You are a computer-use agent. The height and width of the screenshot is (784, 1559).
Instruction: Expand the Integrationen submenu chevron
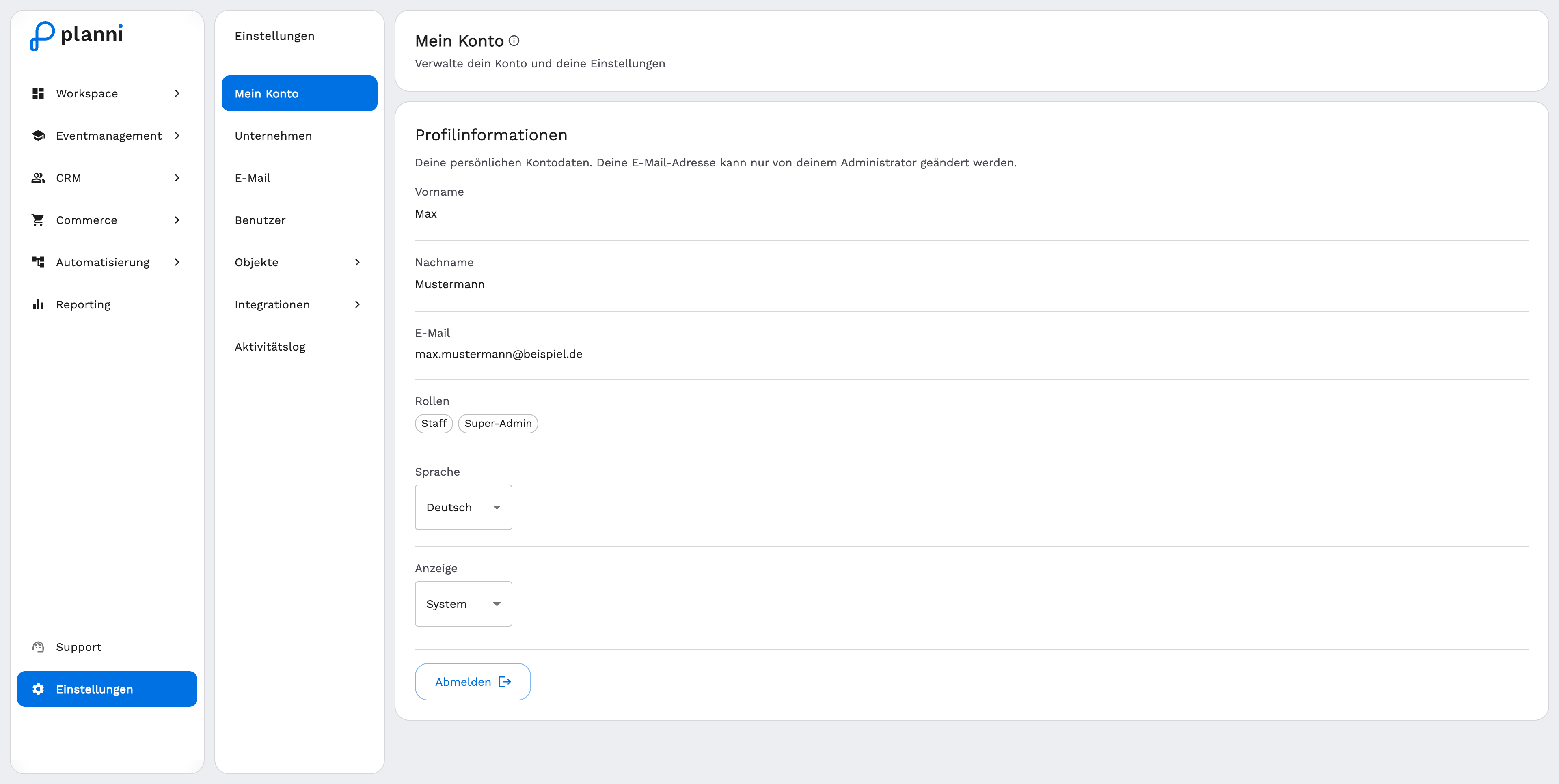click(357, 304)
